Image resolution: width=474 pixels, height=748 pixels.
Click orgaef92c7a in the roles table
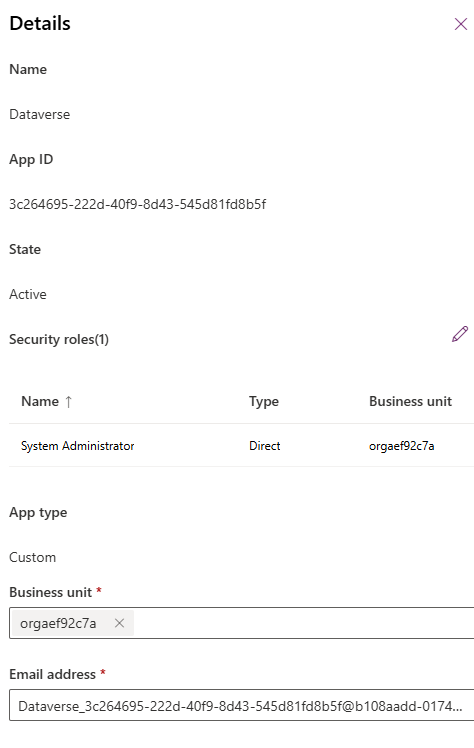402,446
